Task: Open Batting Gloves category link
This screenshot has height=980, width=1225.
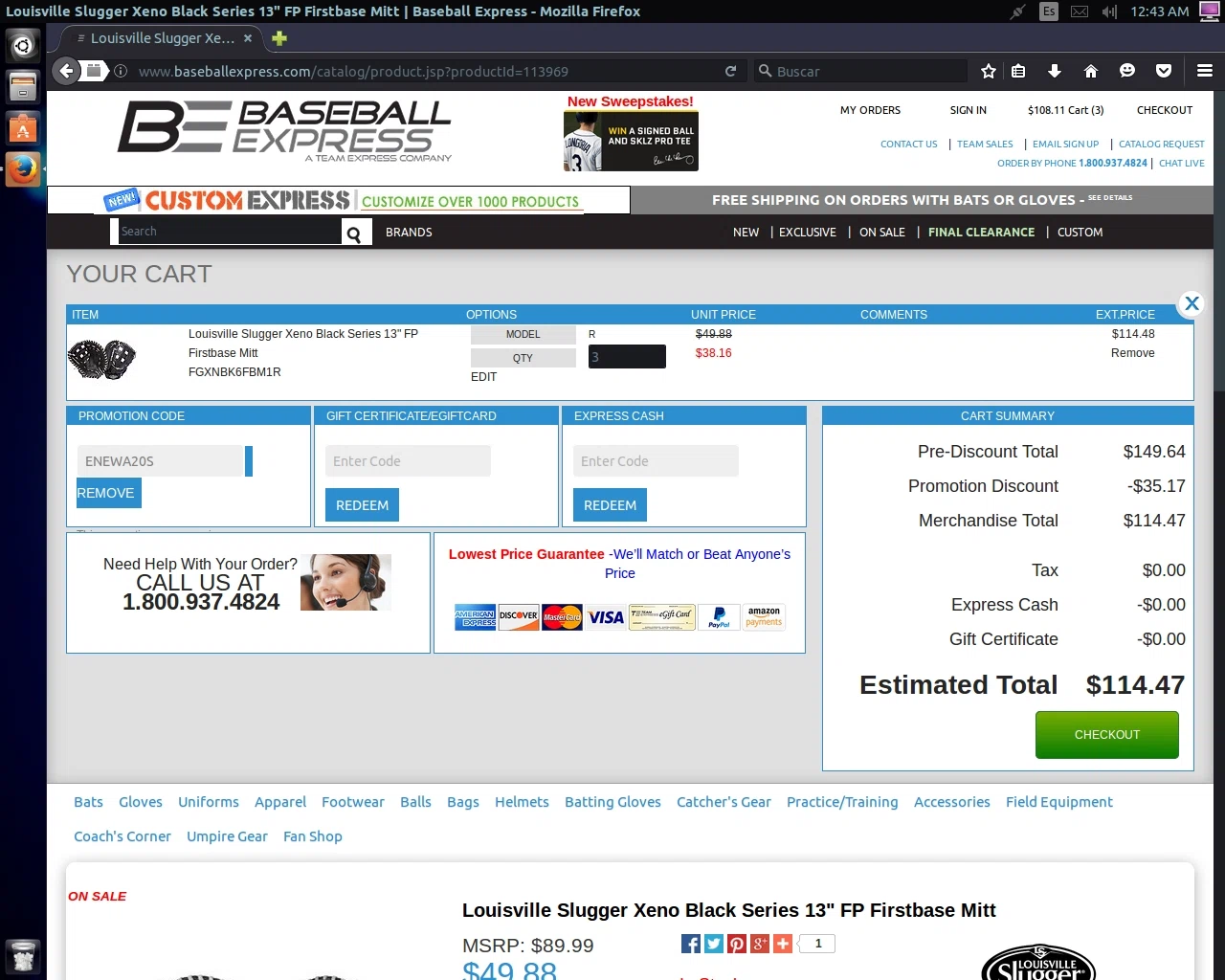Action: click(x=612, y=802)
